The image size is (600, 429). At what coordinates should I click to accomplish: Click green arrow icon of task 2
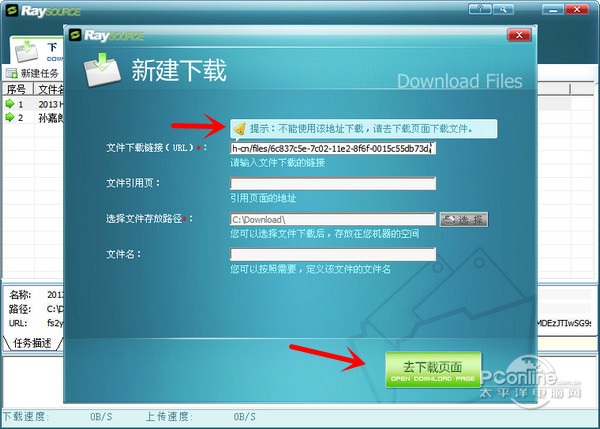point(10,117)
